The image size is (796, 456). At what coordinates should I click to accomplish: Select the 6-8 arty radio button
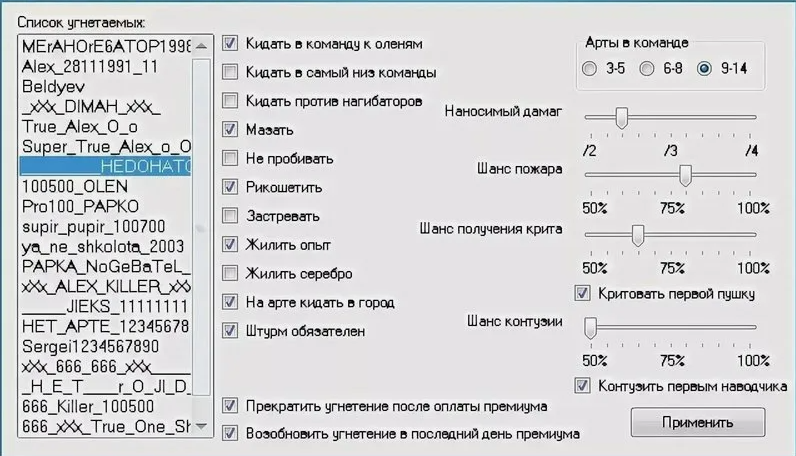[647, 68]
